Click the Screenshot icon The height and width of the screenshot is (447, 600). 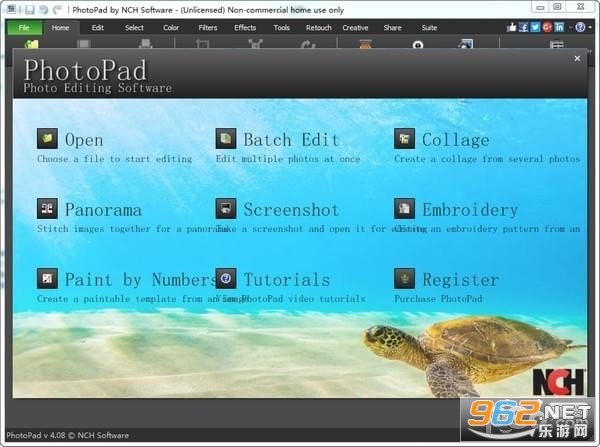click(226, 209)
